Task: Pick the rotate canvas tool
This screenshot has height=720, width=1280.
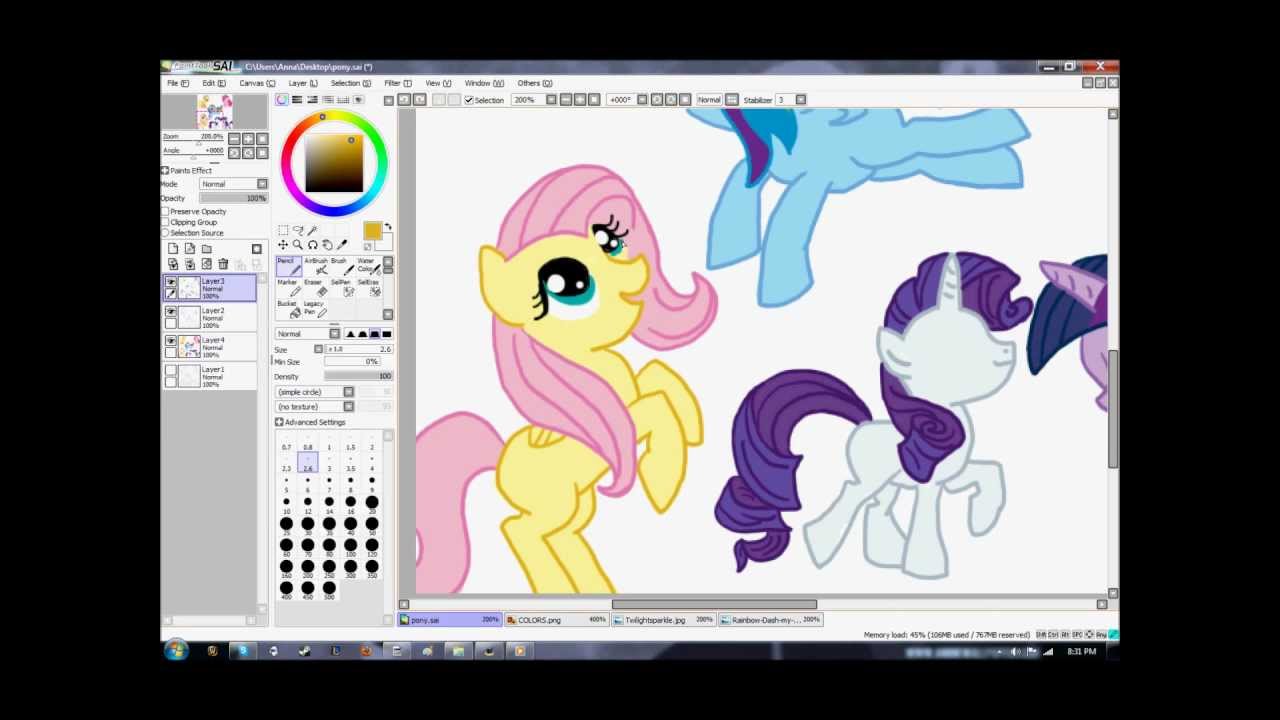Action: (312, 245)
